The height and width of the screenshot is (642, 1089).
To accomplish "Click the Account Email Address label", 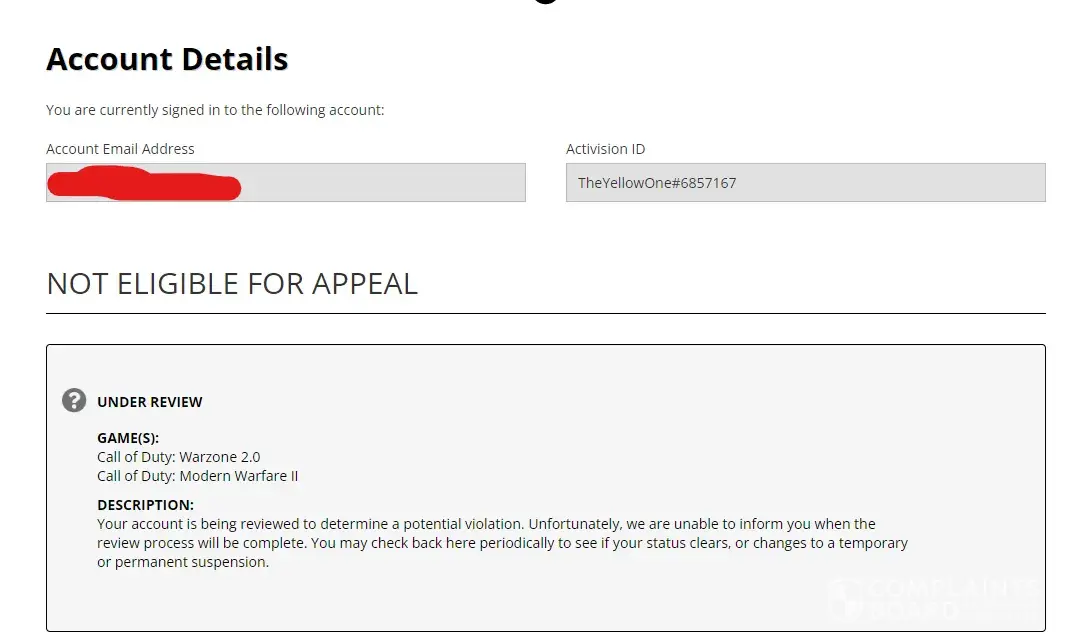I will click(120, 149).
